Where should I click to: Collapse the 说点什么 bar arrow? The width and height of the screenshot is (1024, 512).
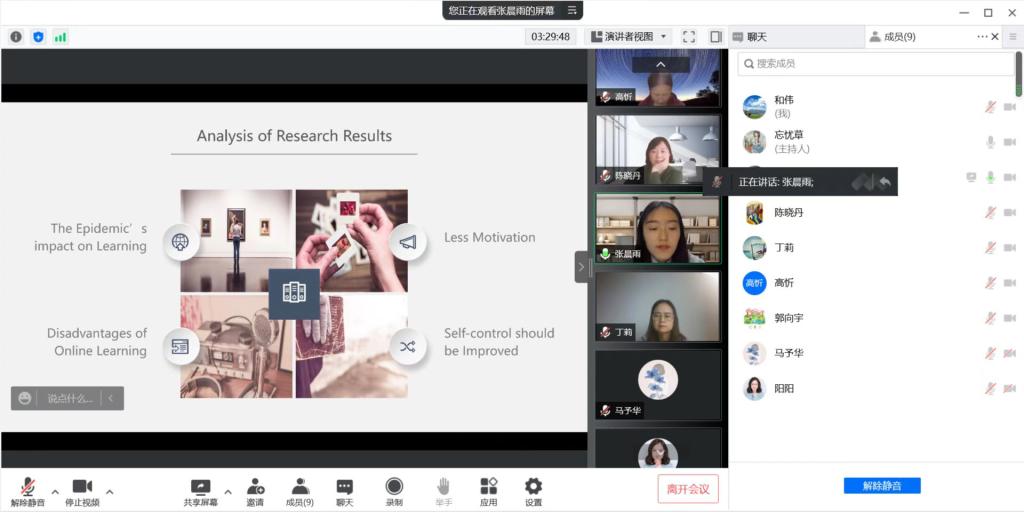(x=111, y=398)
